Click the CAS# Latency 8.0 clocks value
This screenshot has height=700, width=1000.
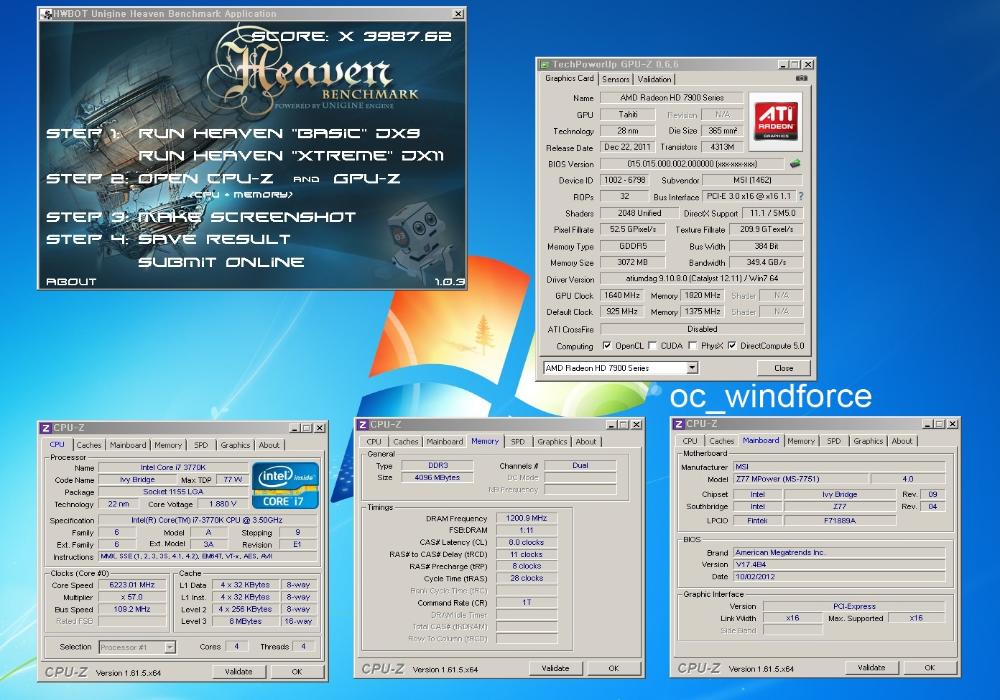click(x=526, y=543)
